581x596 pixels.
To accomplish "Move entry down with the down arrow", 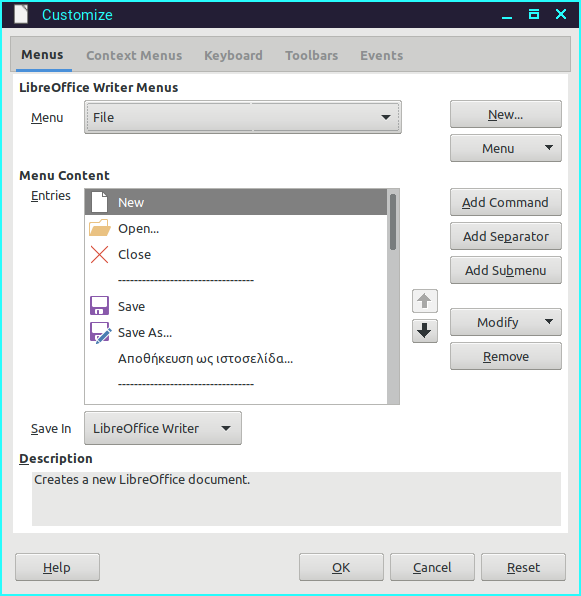I will point(424,331).
